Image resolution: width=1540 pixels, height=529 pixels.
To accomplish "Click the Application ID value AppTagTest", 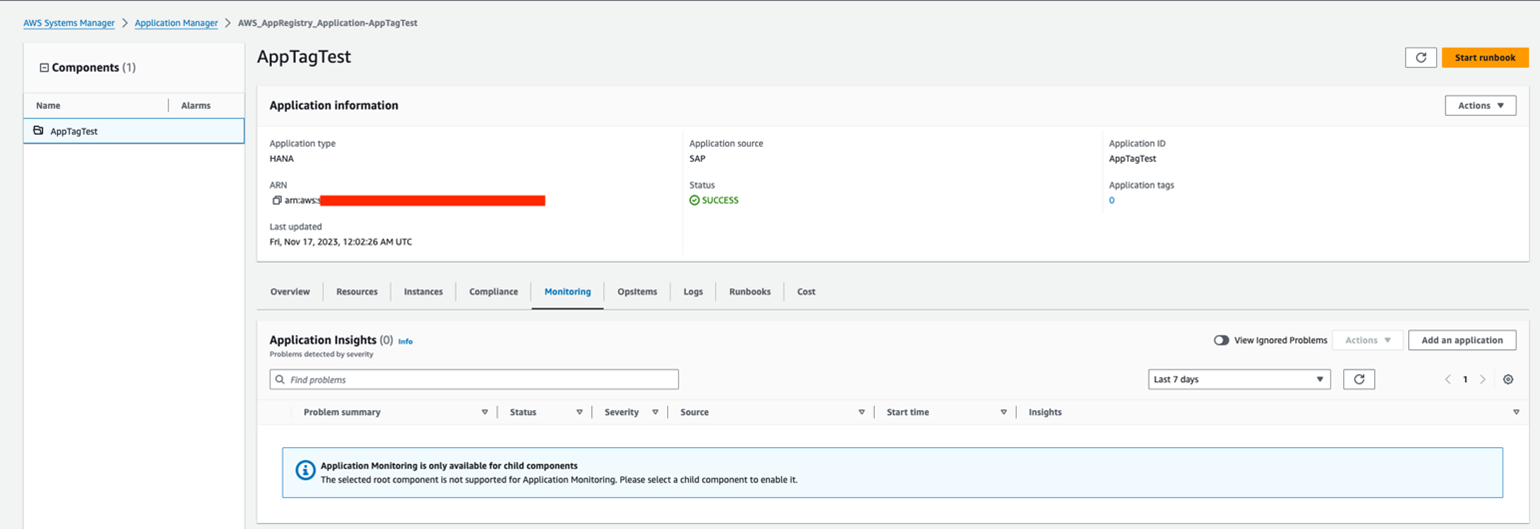I will click(1133, 158).
